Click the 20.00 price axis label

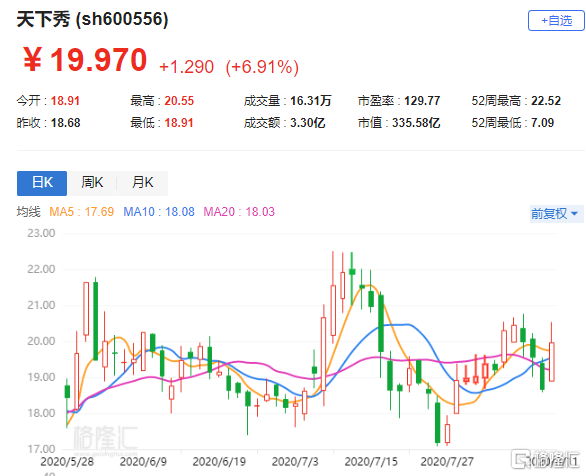[x=41, y=341]
